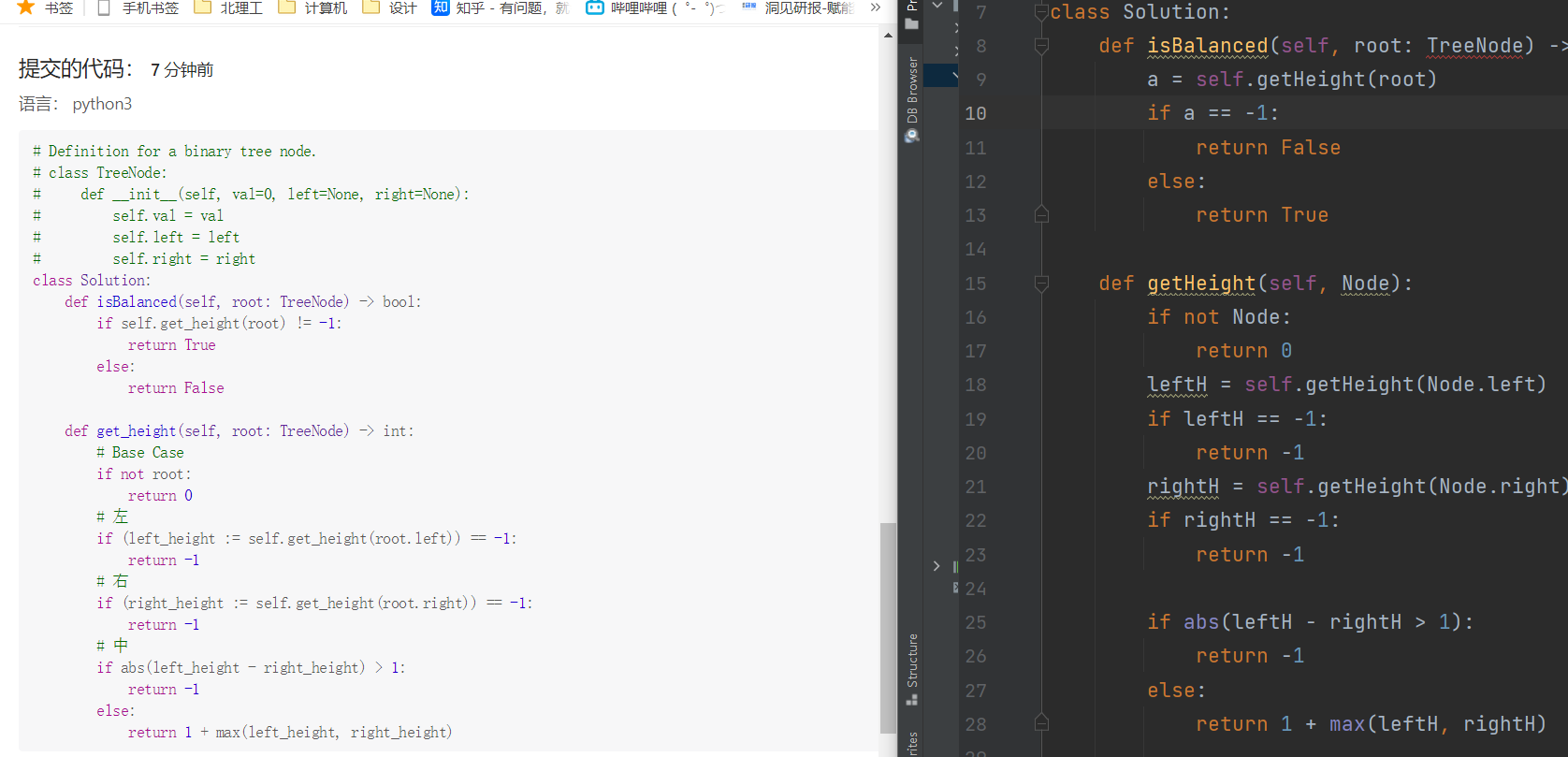This screenshot has width=1568, height=757.
Task: Click 'abs' call on line 25
Action: (1201, 622)
